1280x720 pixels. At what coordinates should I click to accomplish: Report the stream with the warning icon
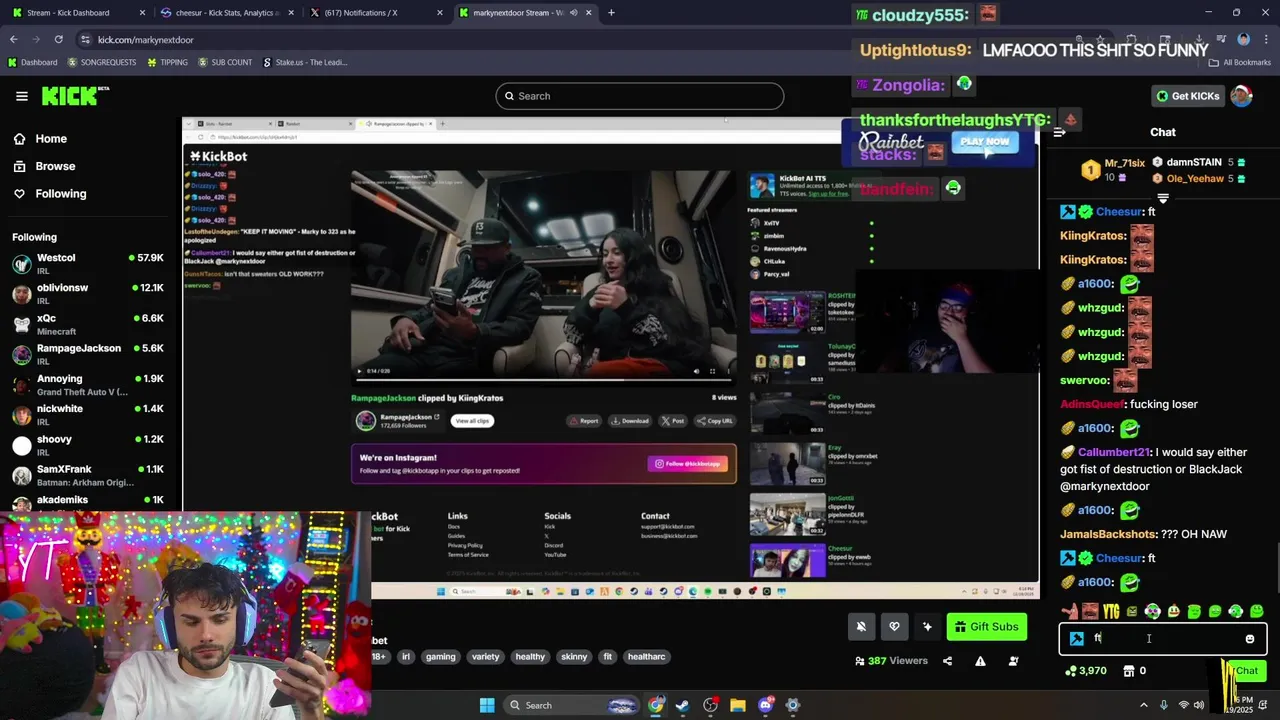click(980, 661)
